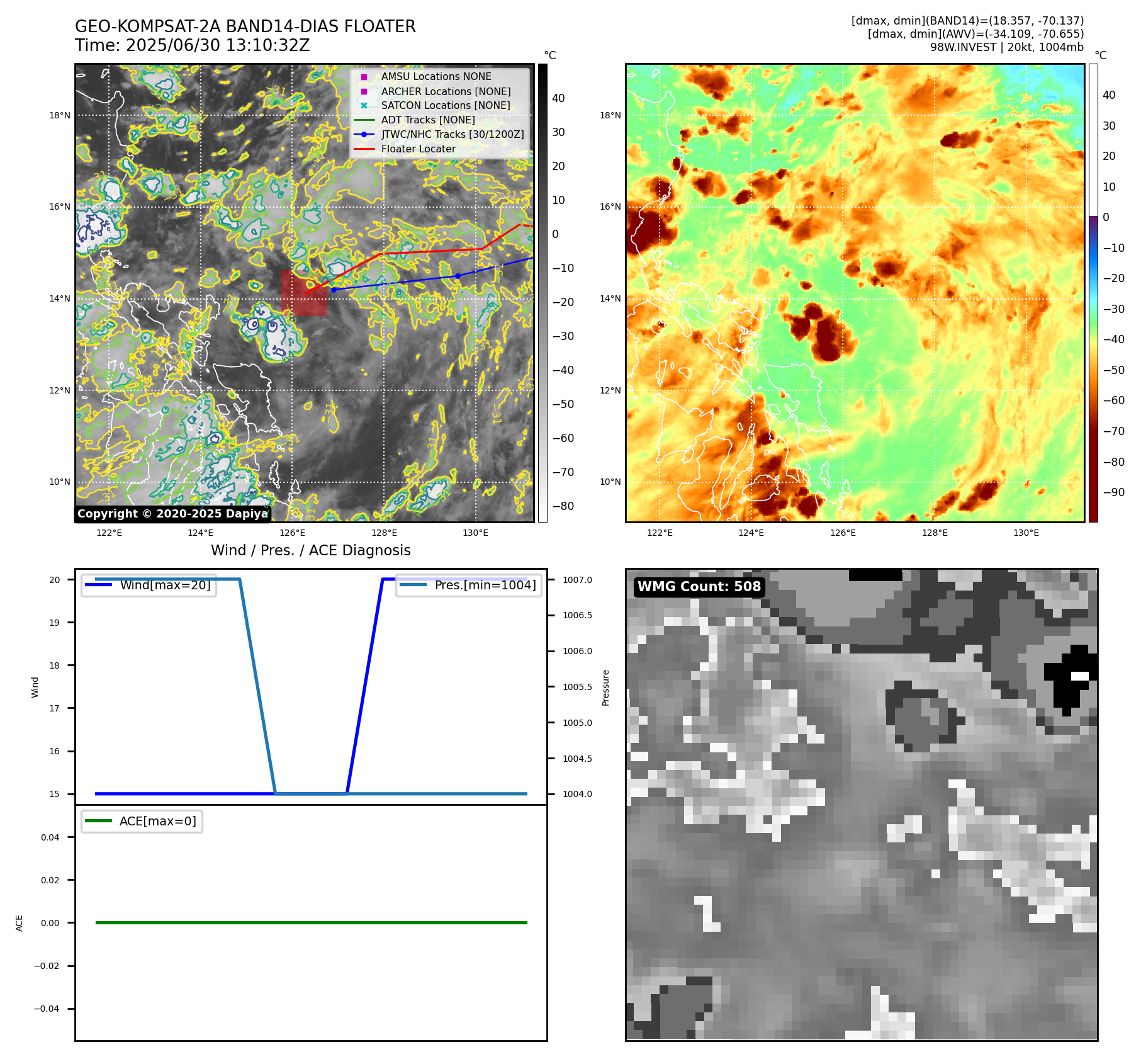
Task: Click the 98W.INVEST 20kt 1004mb label
Action: (x=1007, y=47)
